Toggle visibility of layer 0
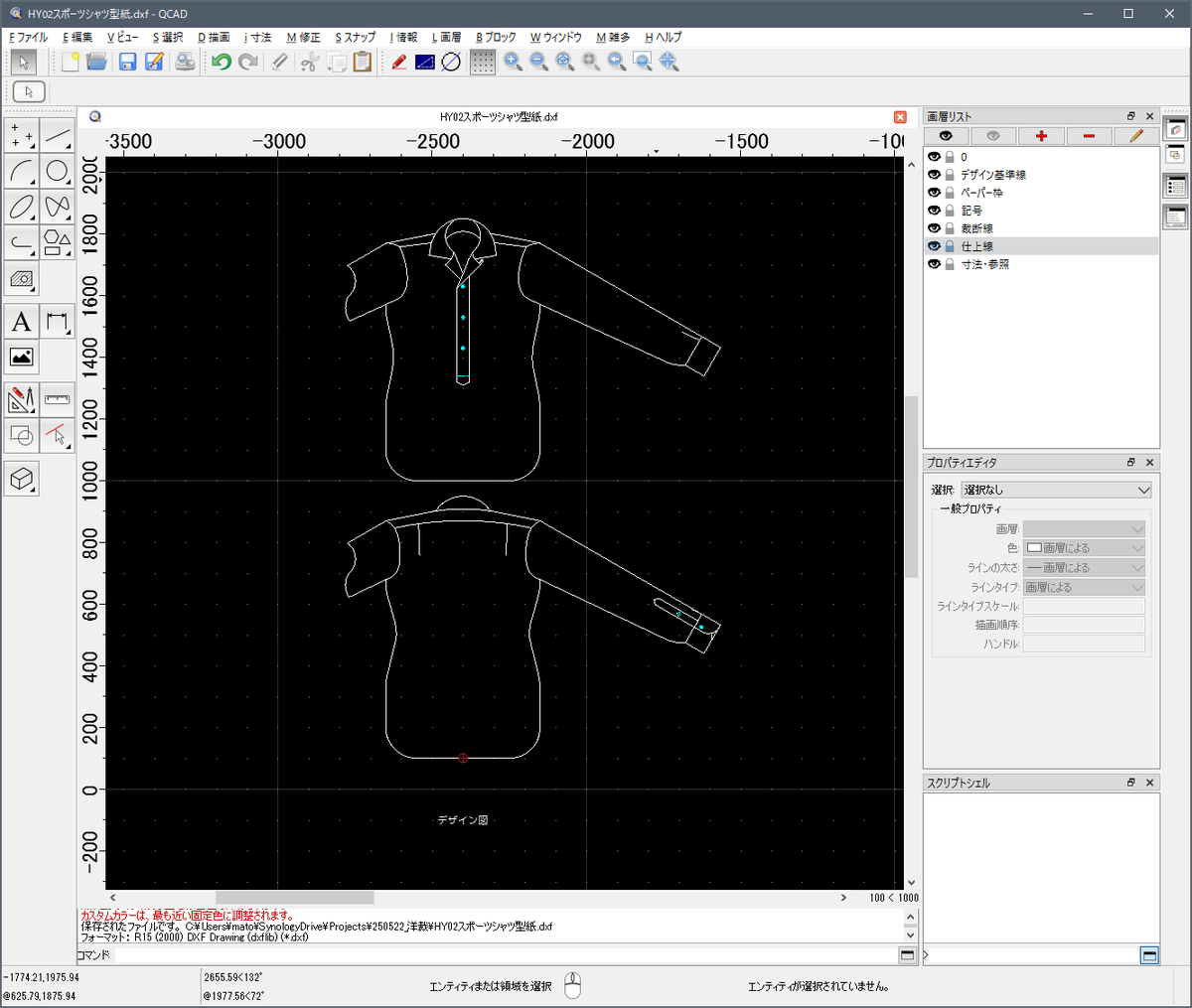 pos(934,157)
